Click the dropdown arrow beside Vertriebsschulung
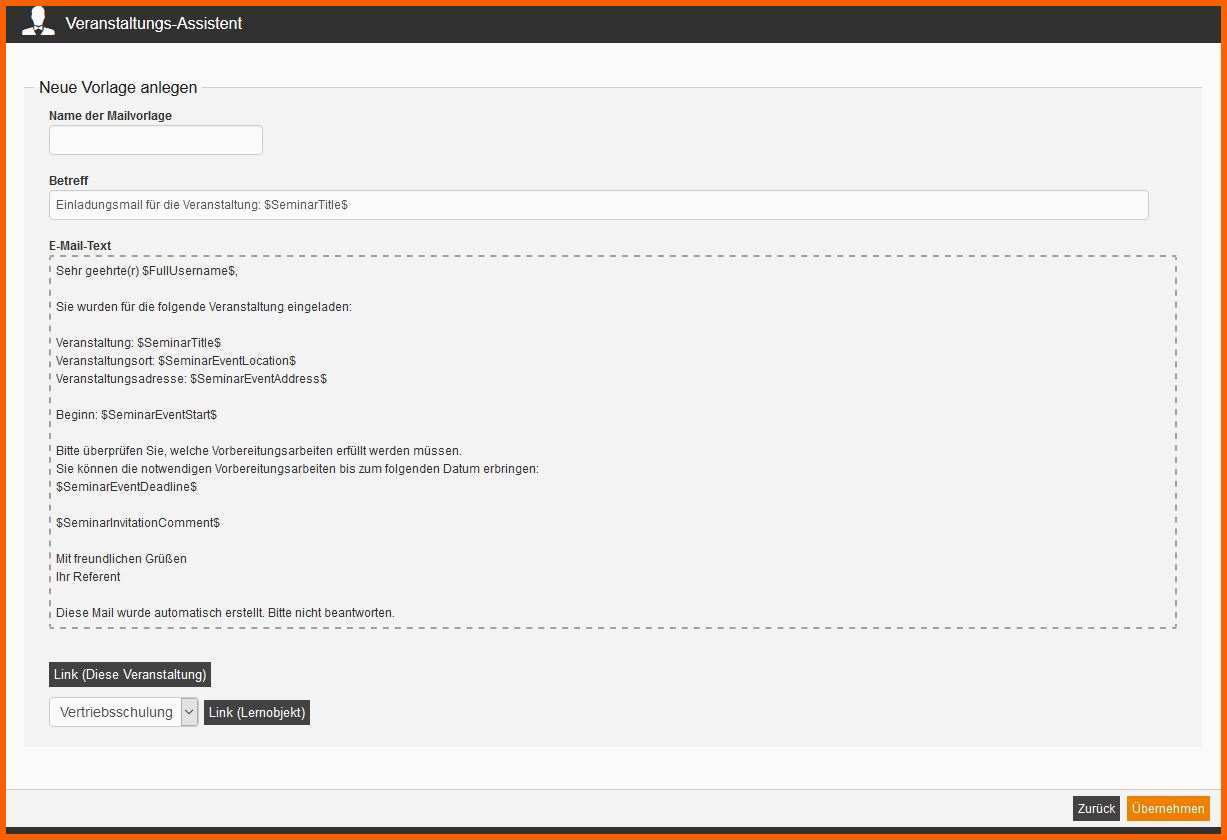 189,712
